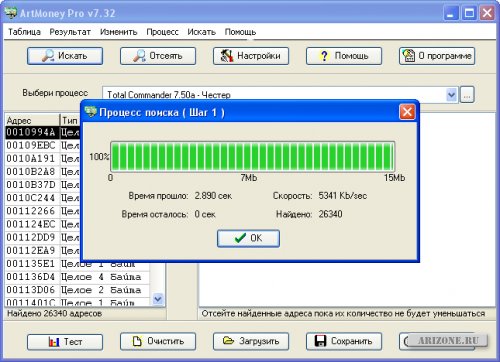Click Время прошло value 2.890 сек
500x362 pixels.
pos(213,196)
